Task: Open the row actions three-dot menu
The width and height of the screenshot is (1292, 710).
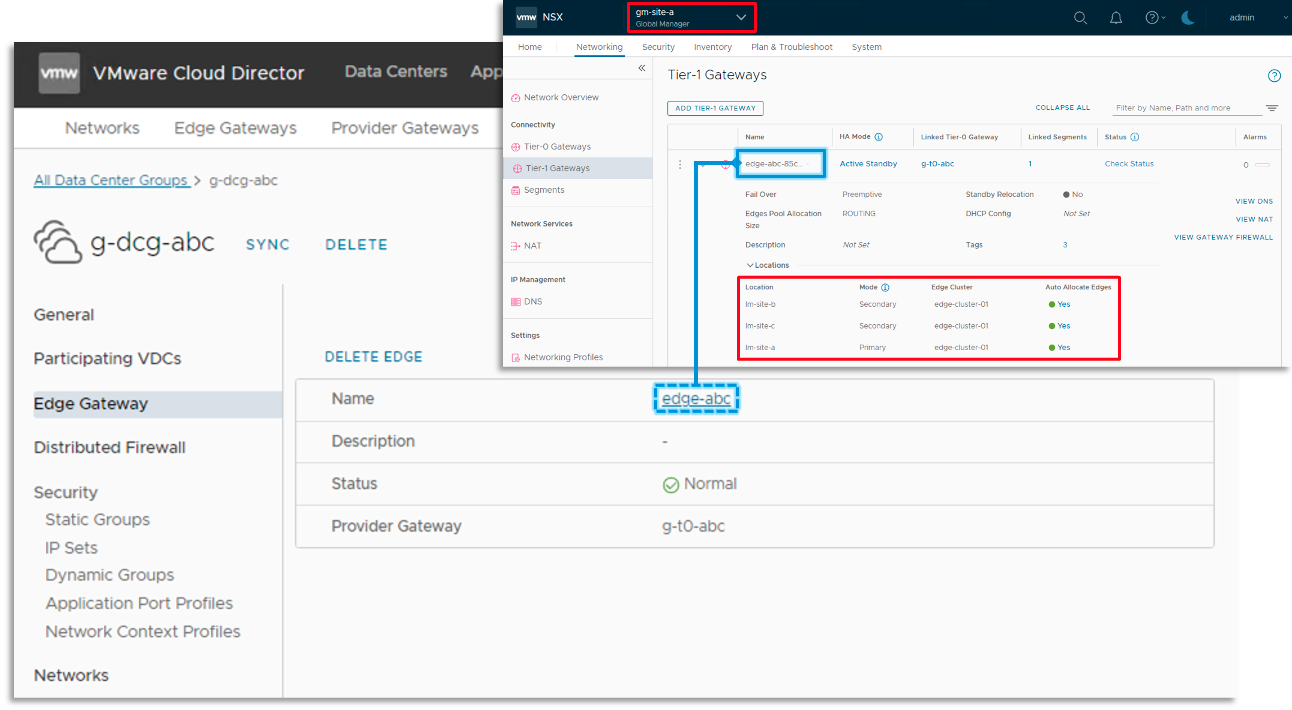Action: [x=680, y=164]
